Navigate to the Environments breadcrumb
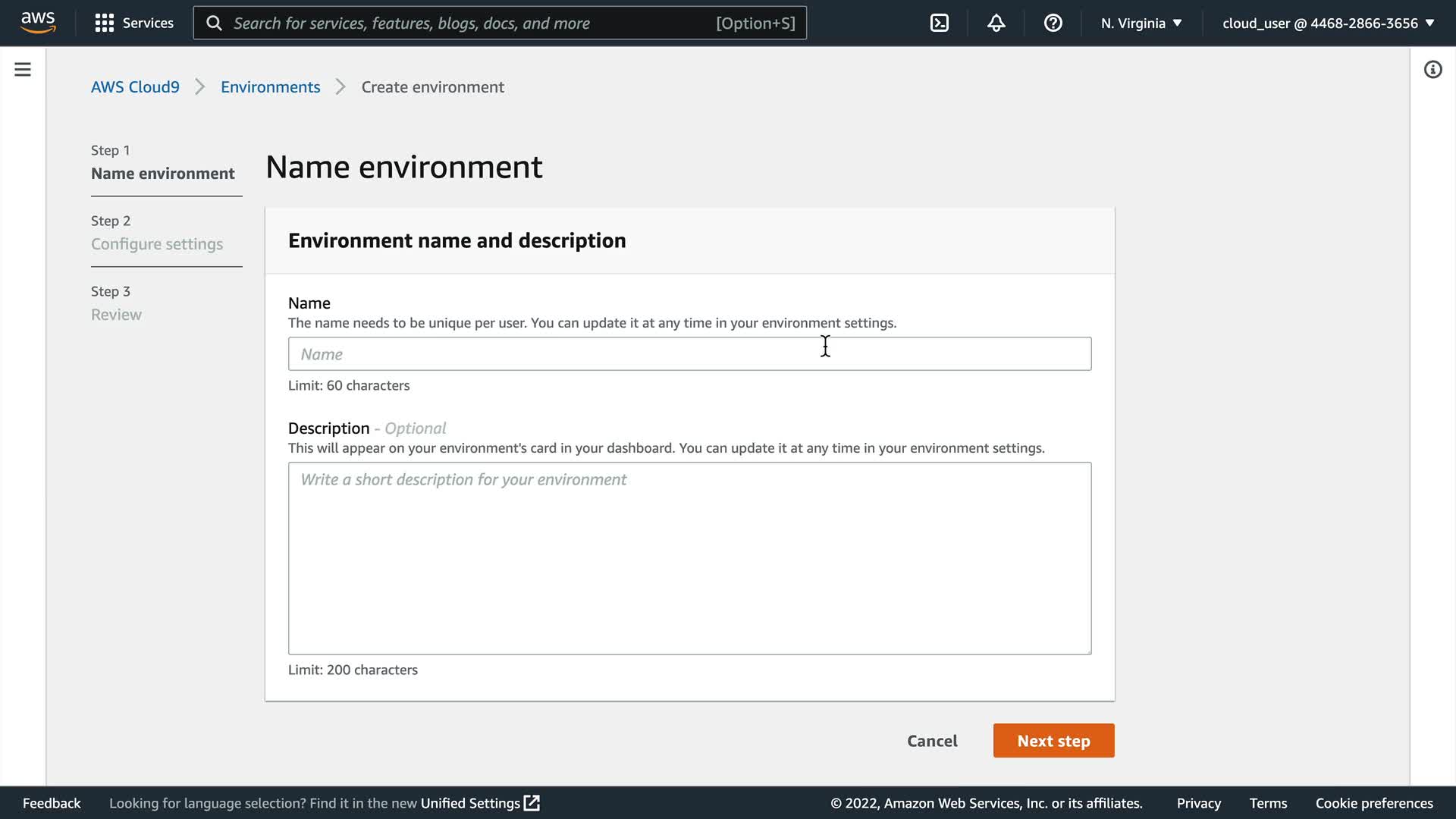The width and height of the screenshot is (1456, 819). click(270, 87)
